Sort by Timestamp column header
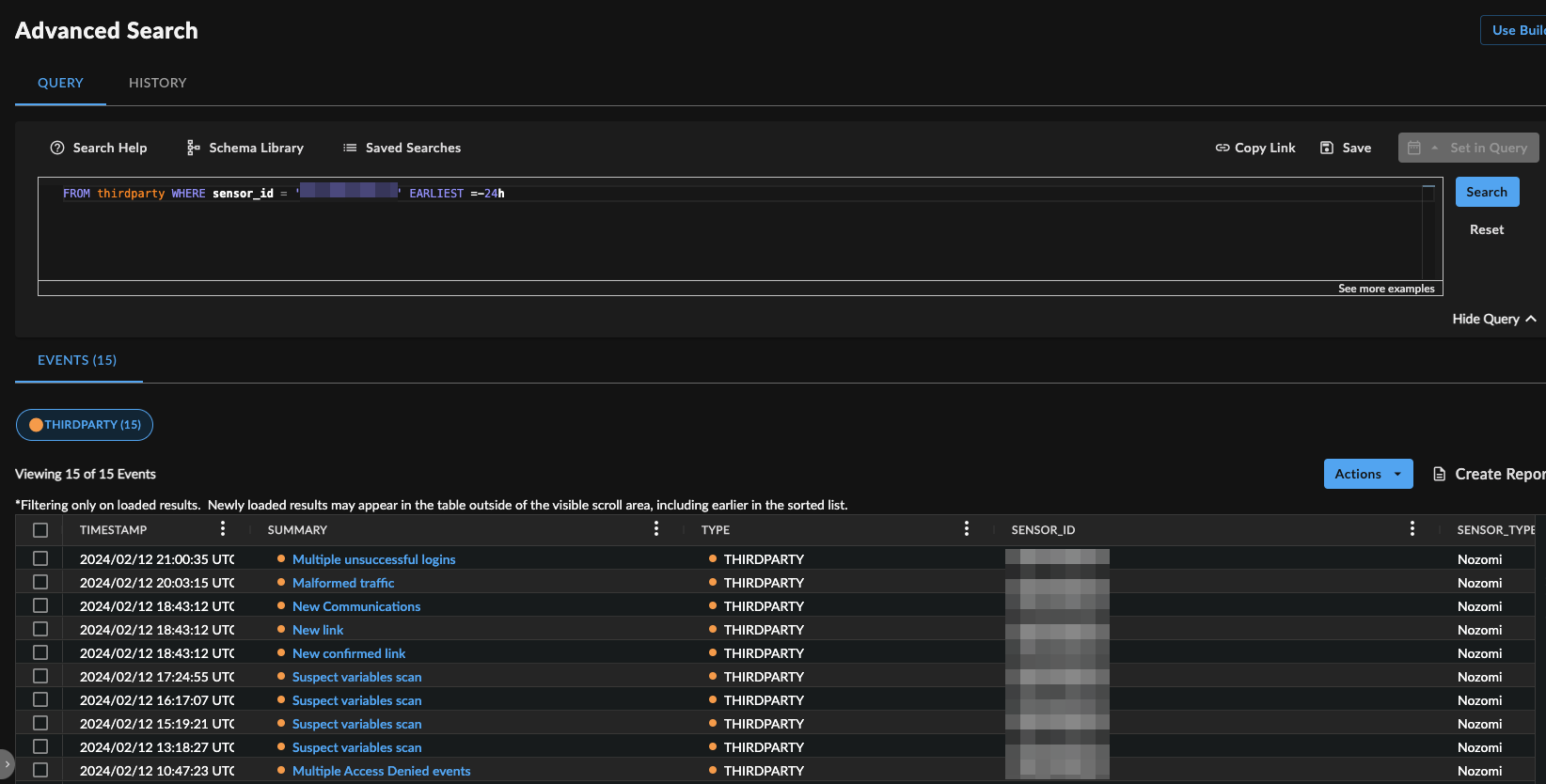 pyautogui.click(x=113, y=530)
